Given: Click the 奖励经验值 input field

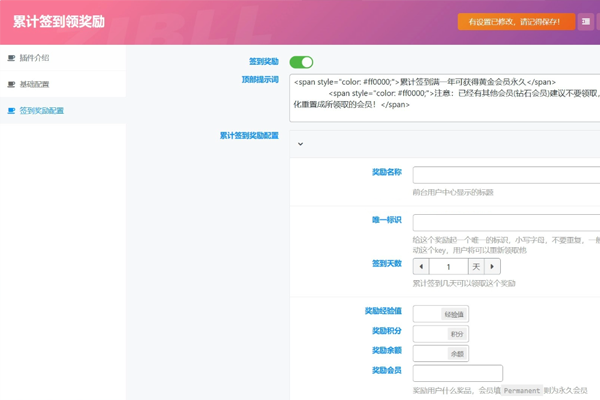Looking at the screenshot, I should pos(426,314).
